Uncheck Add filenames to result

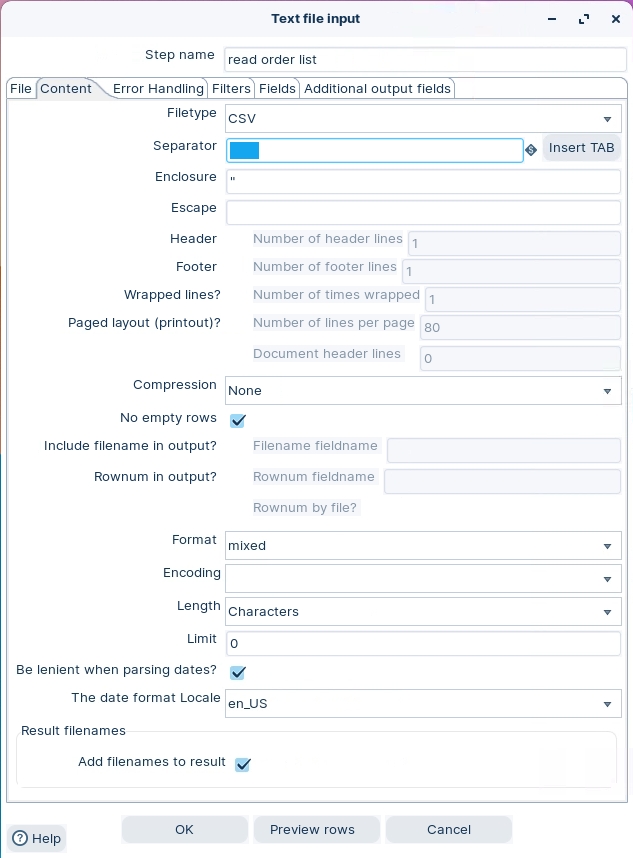pos(242,765)
